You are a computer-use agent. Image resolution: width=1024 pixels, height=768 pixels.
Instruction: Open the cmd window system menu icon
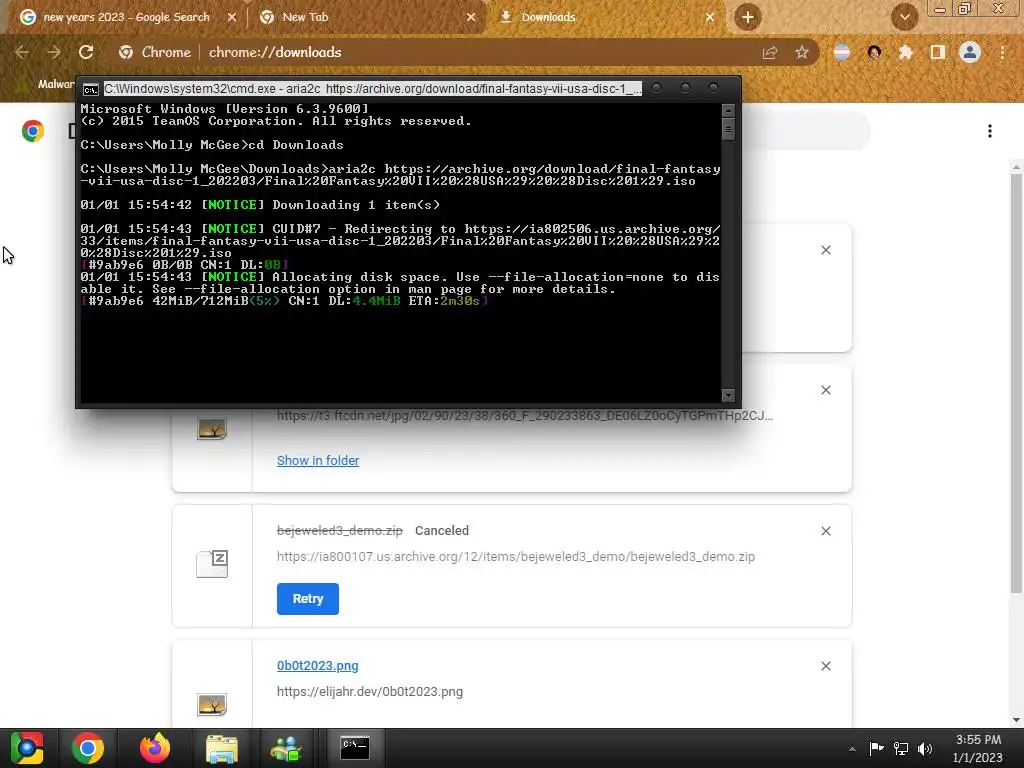pos(91,89)
